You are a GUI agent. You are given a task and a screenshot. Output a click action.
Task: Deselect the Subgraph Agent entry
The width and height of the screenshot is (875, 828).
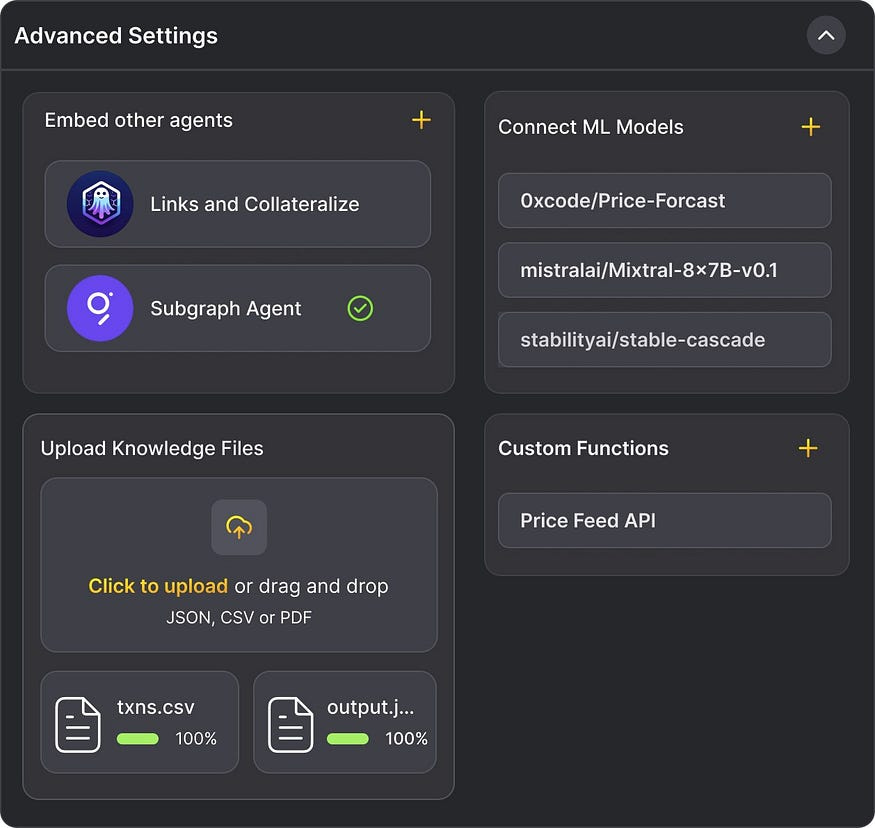coord(237,308)
